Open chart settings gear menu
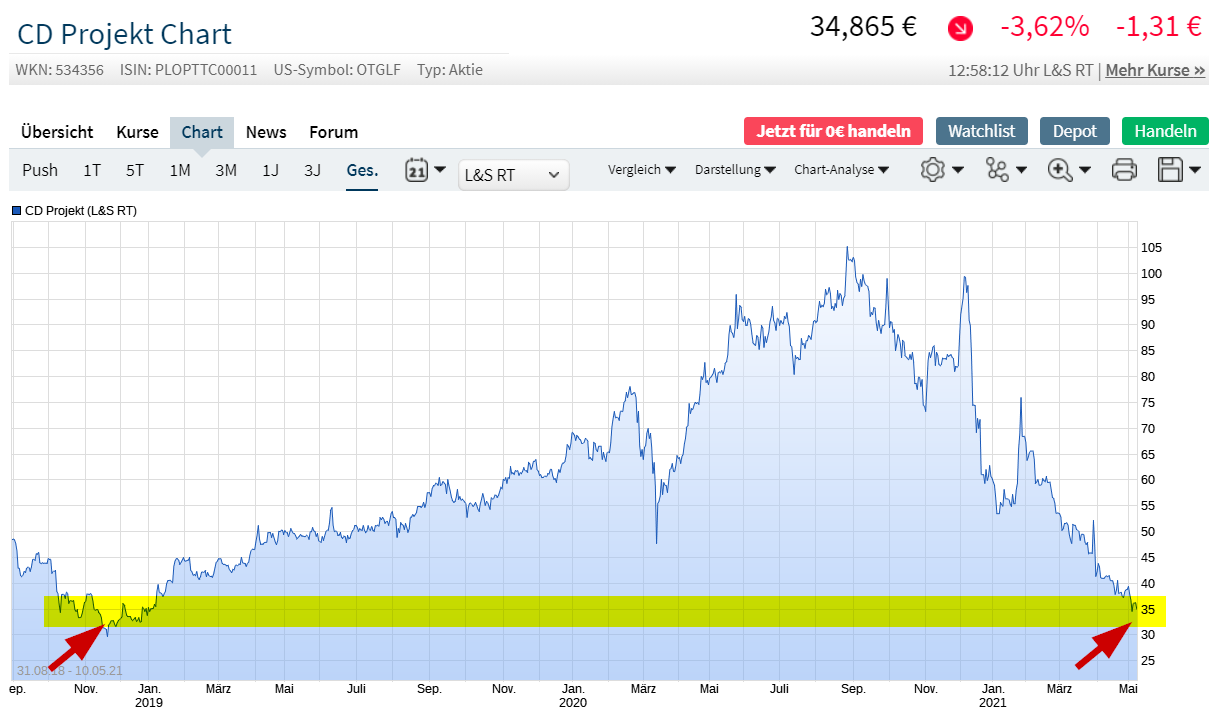The image size is (1215, 714). coord(942,170)
